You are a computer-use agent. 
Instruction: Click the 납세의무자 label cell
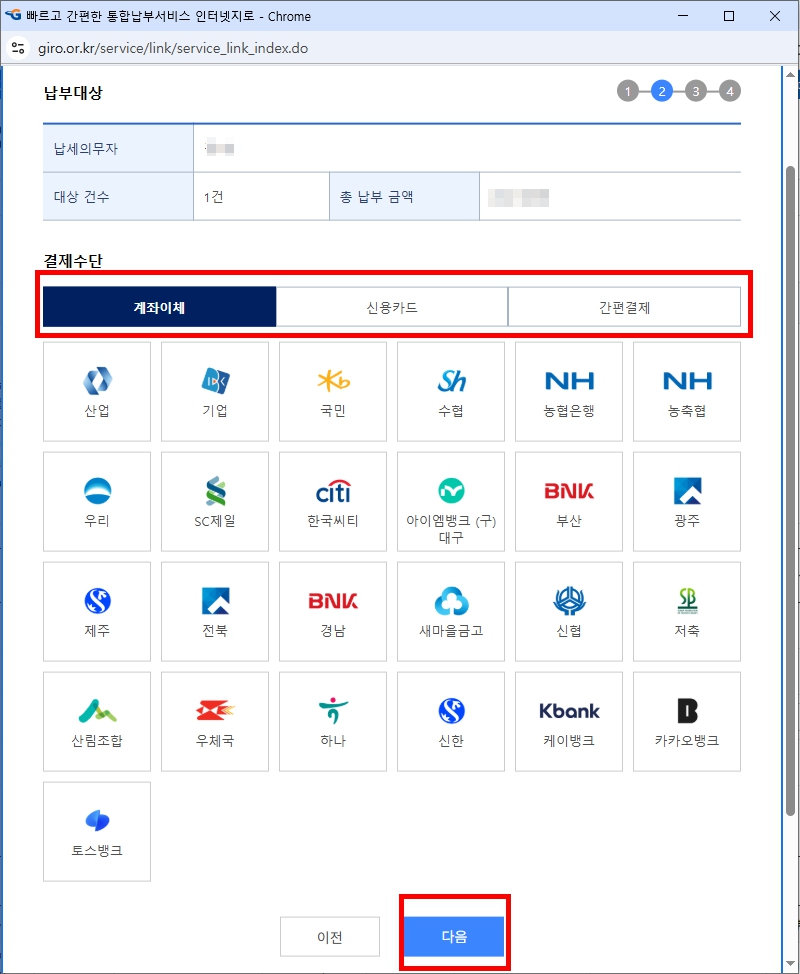pyautogui.click(x=118, y=148)
